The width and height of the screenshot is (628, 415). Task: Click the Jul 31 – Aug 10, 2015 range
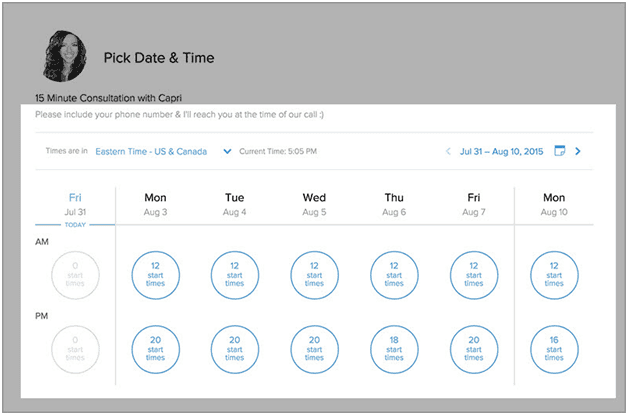point(501,151)
